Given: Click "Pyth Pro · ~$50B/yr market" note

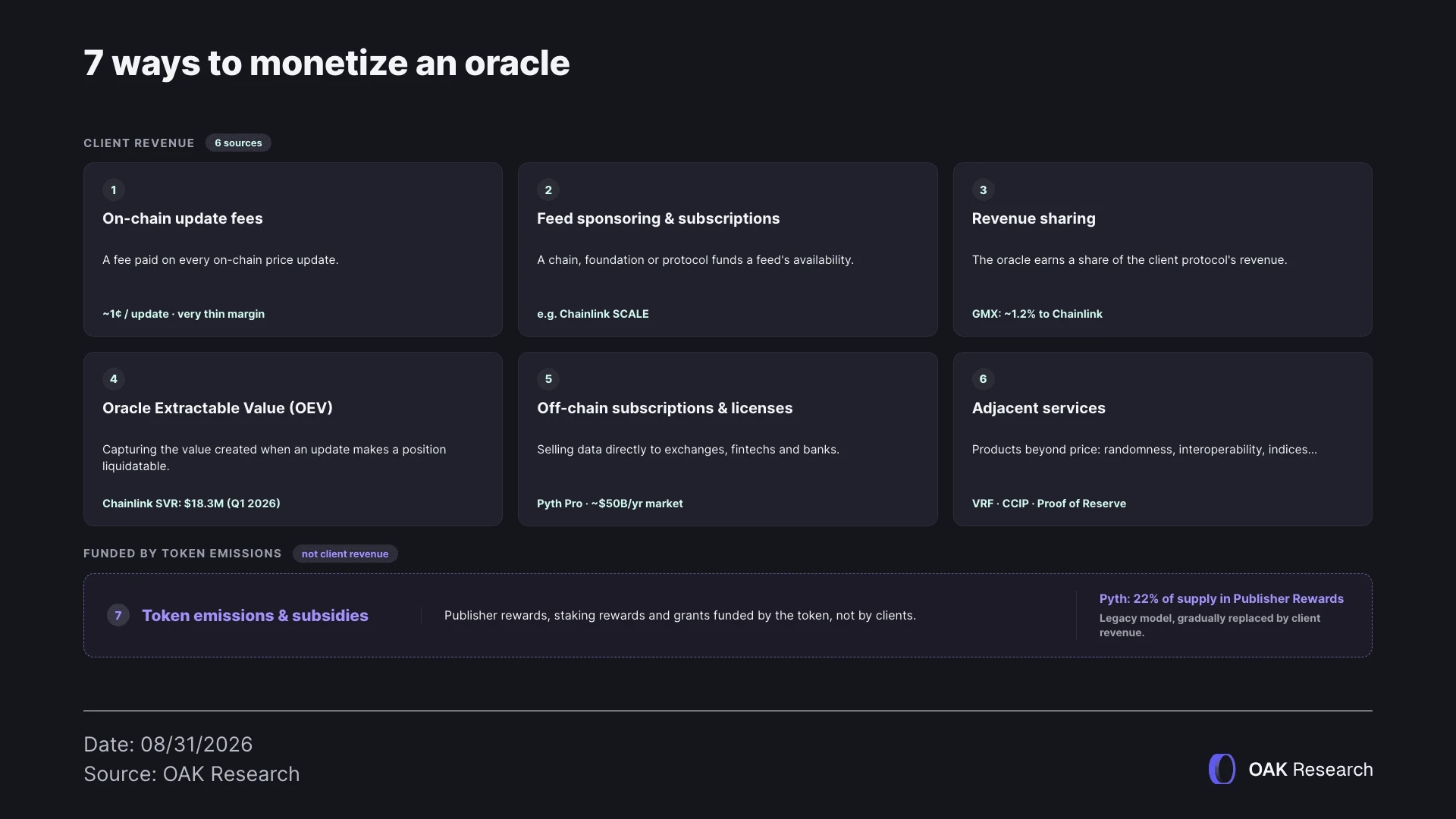Looking at the screenshot, I should coord(610,504).
